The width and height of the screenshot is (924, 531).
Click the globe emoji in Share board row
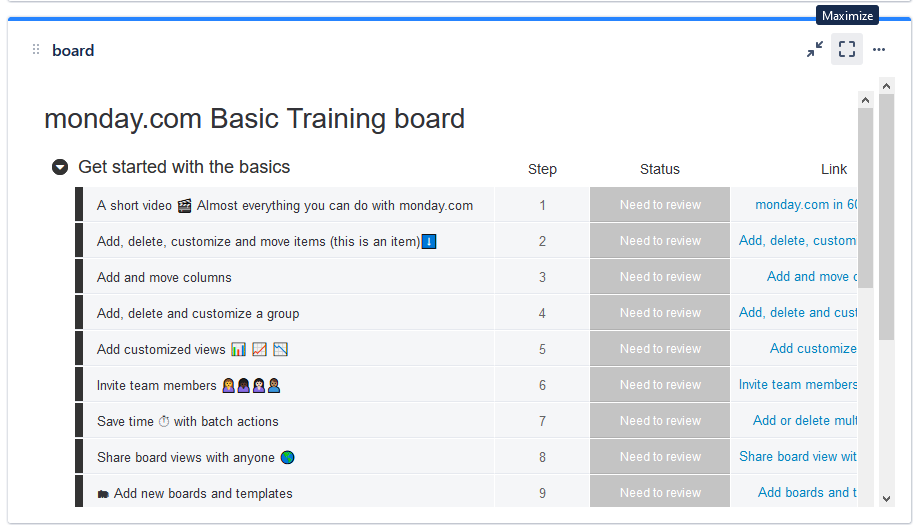tap(288, 457)
